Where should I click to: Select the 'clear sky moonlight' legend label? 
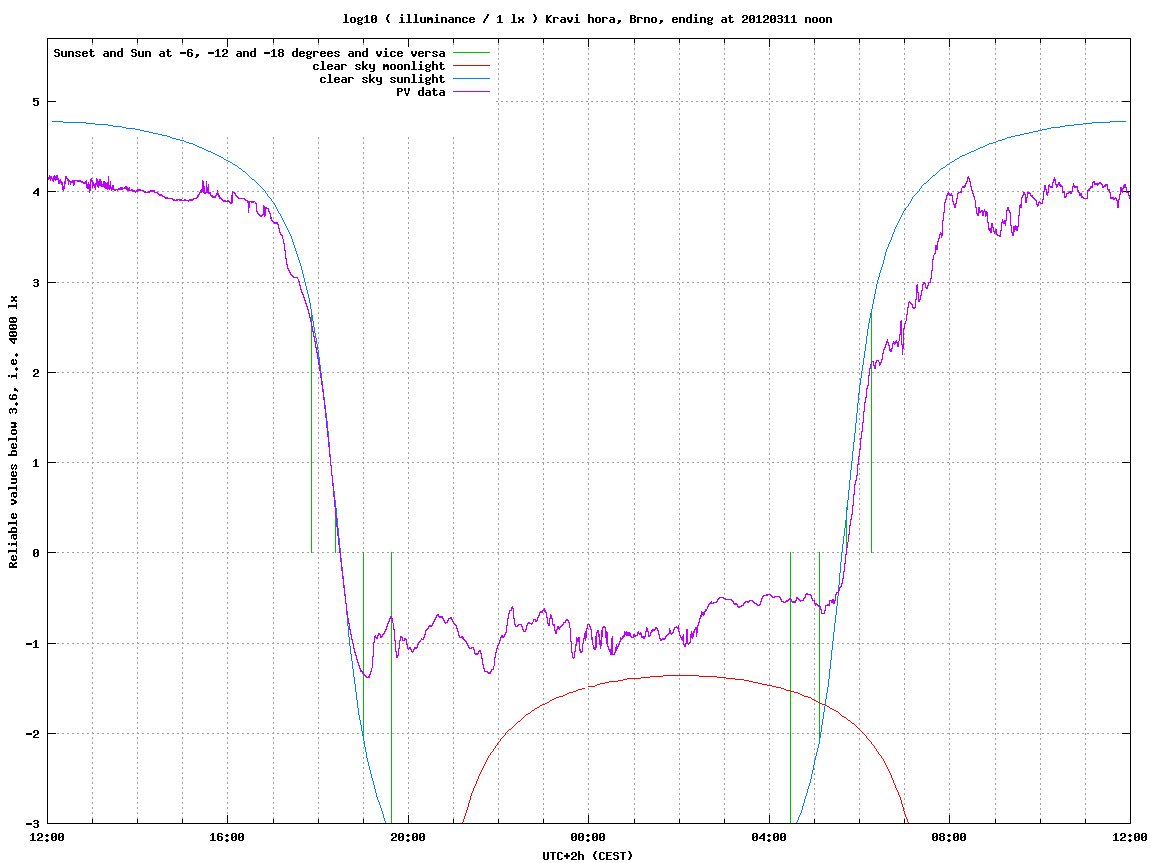(379, 66)
